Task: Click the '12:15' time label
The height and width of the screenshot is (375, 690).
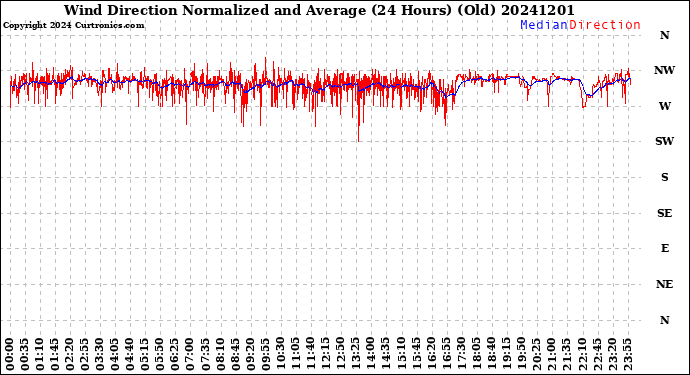Action: [x=326, y=354]
